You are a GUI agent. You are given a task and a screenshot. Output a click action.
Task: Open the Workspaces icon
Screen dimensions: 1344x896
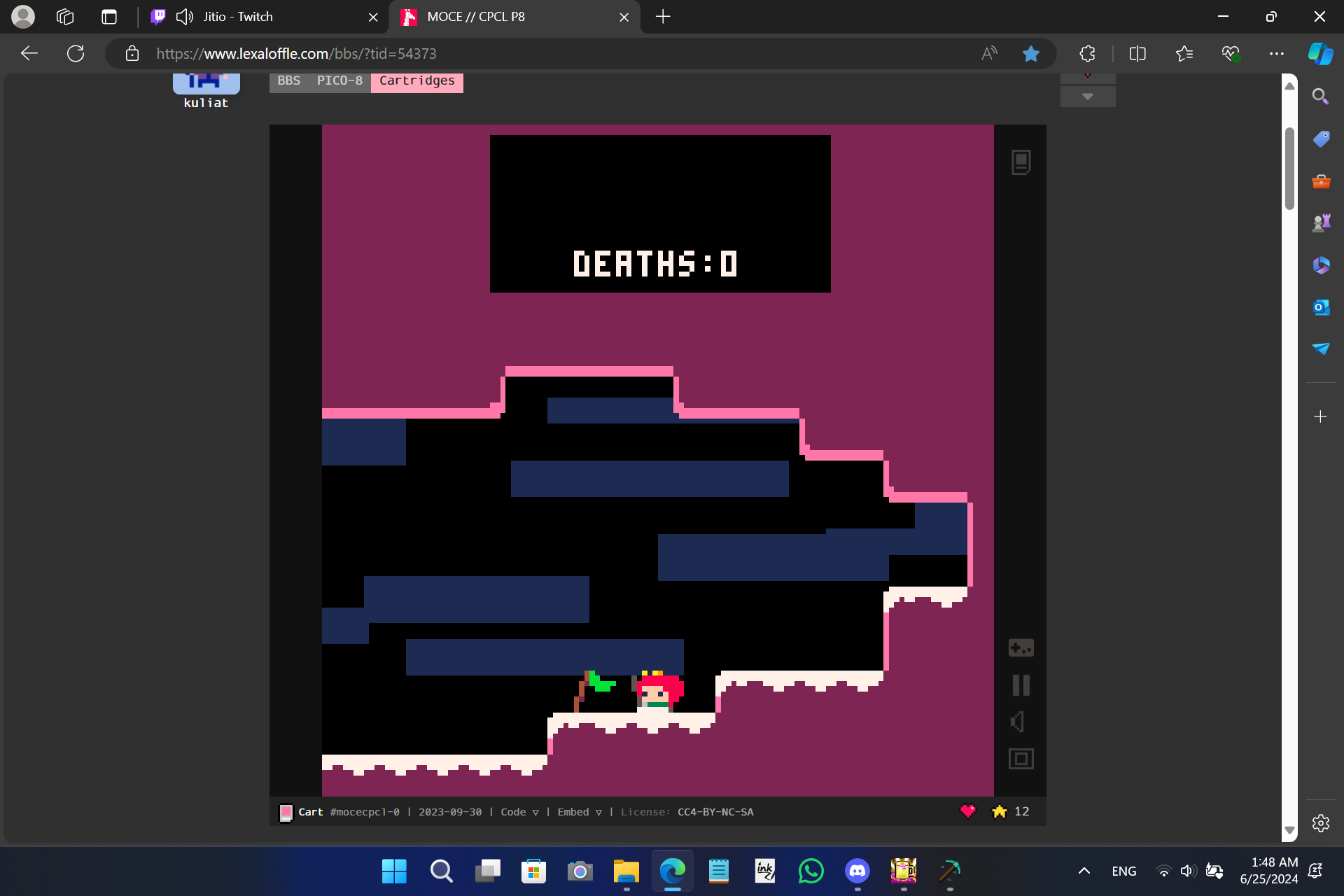(x=65, y=17)
